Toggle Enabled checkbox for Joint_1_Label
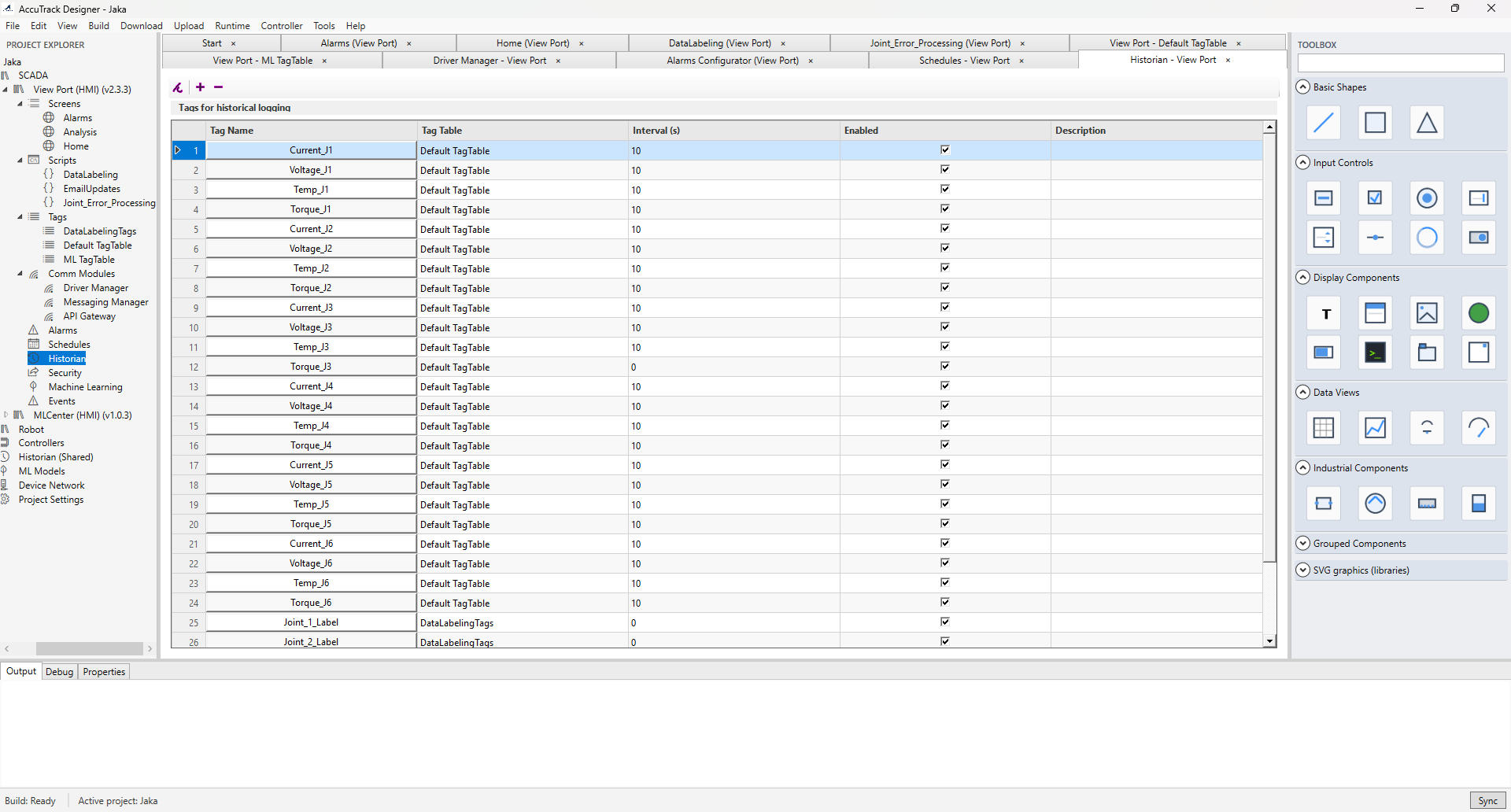The image size is (1511, 812). pos(945,622)
